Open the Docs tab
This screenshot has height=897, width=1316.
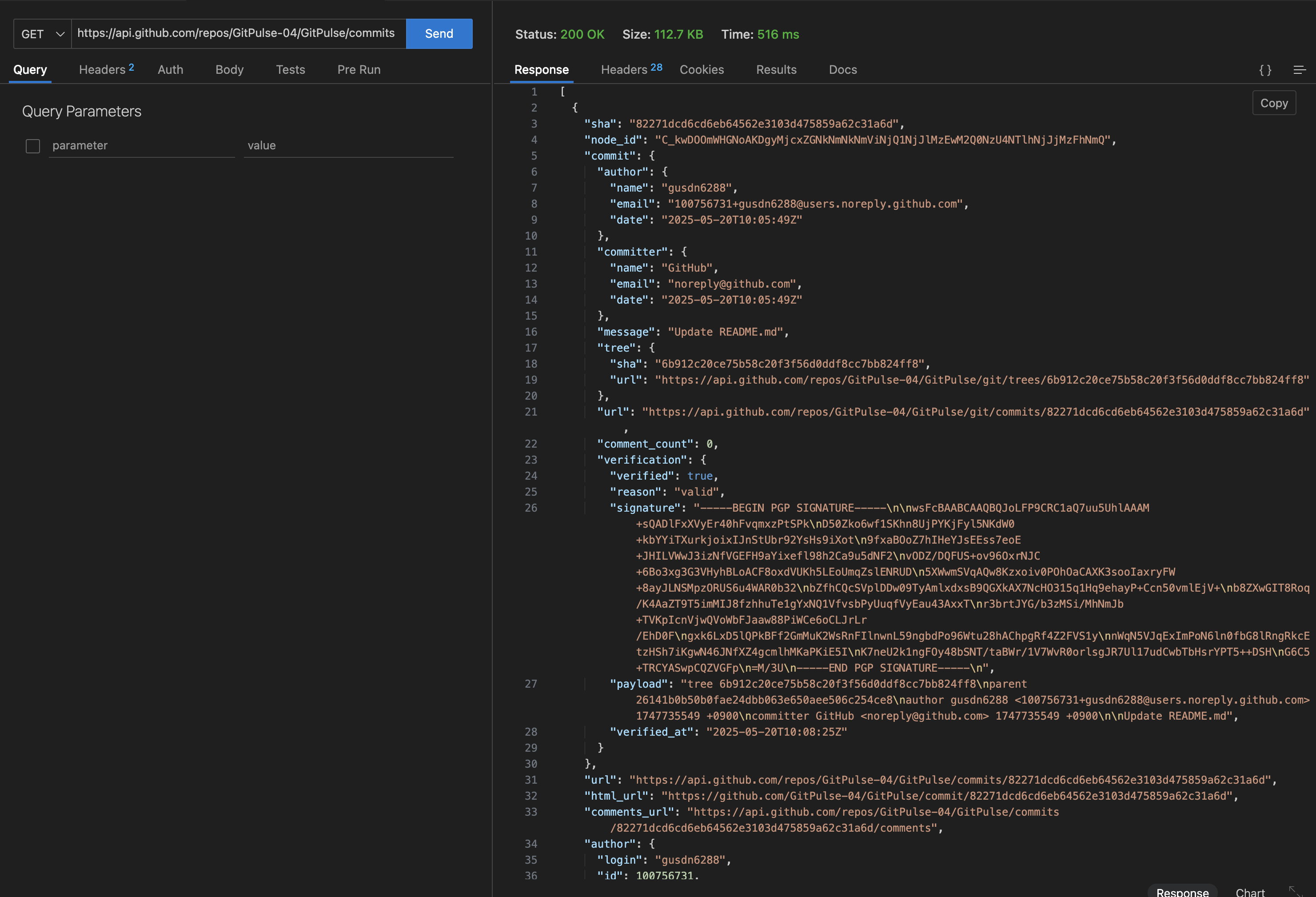coord(843,70)
